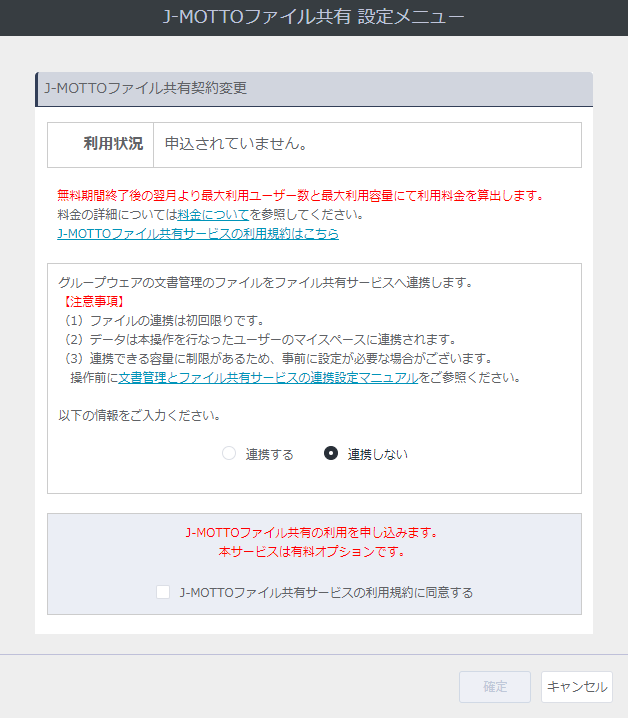This screenshot has height=718, width=628.
Task: Click the red 無料期間終了後 fee notice
Action: [x=301, y=196]
